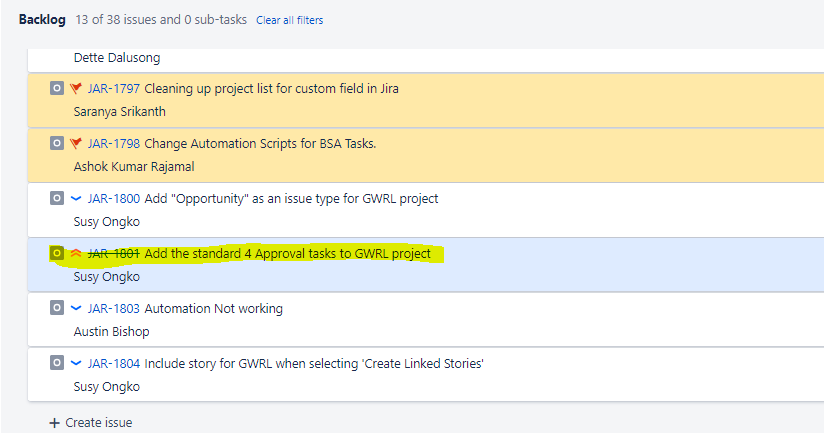Click the issue type icon for JAR-1803
Viewport: 824px width, 433px height.
[57, 308]
